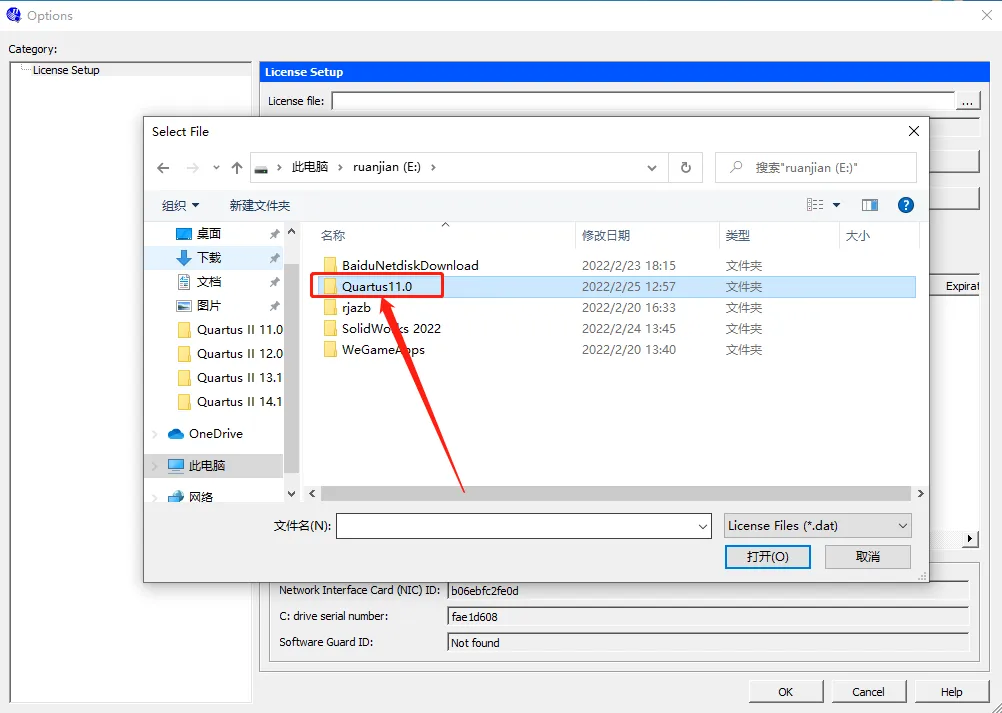Screen dimensions: 1002x713
Task: Click file list horizontal scrollbar
Action: coord(615,493)
